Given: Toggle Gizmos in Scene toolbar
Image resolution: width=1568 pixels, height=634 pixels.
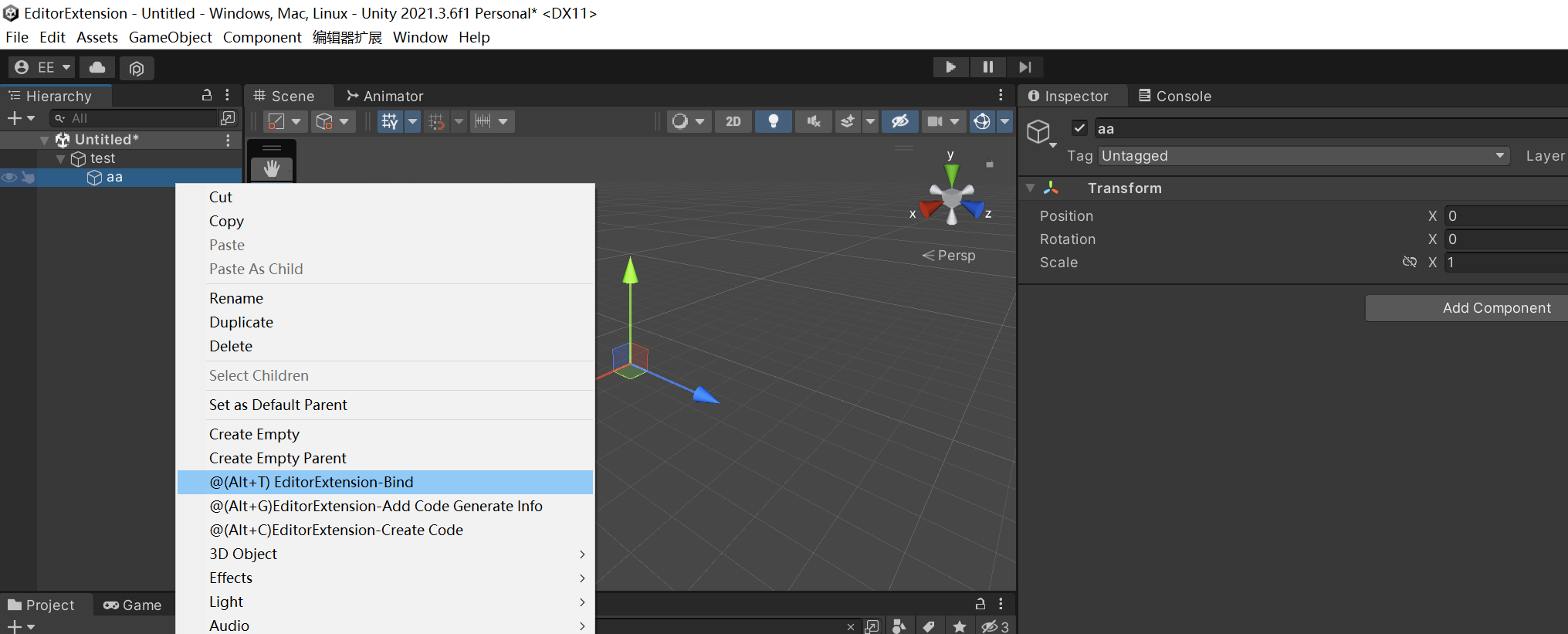Looking at the screenshot, I should (982, 121).
